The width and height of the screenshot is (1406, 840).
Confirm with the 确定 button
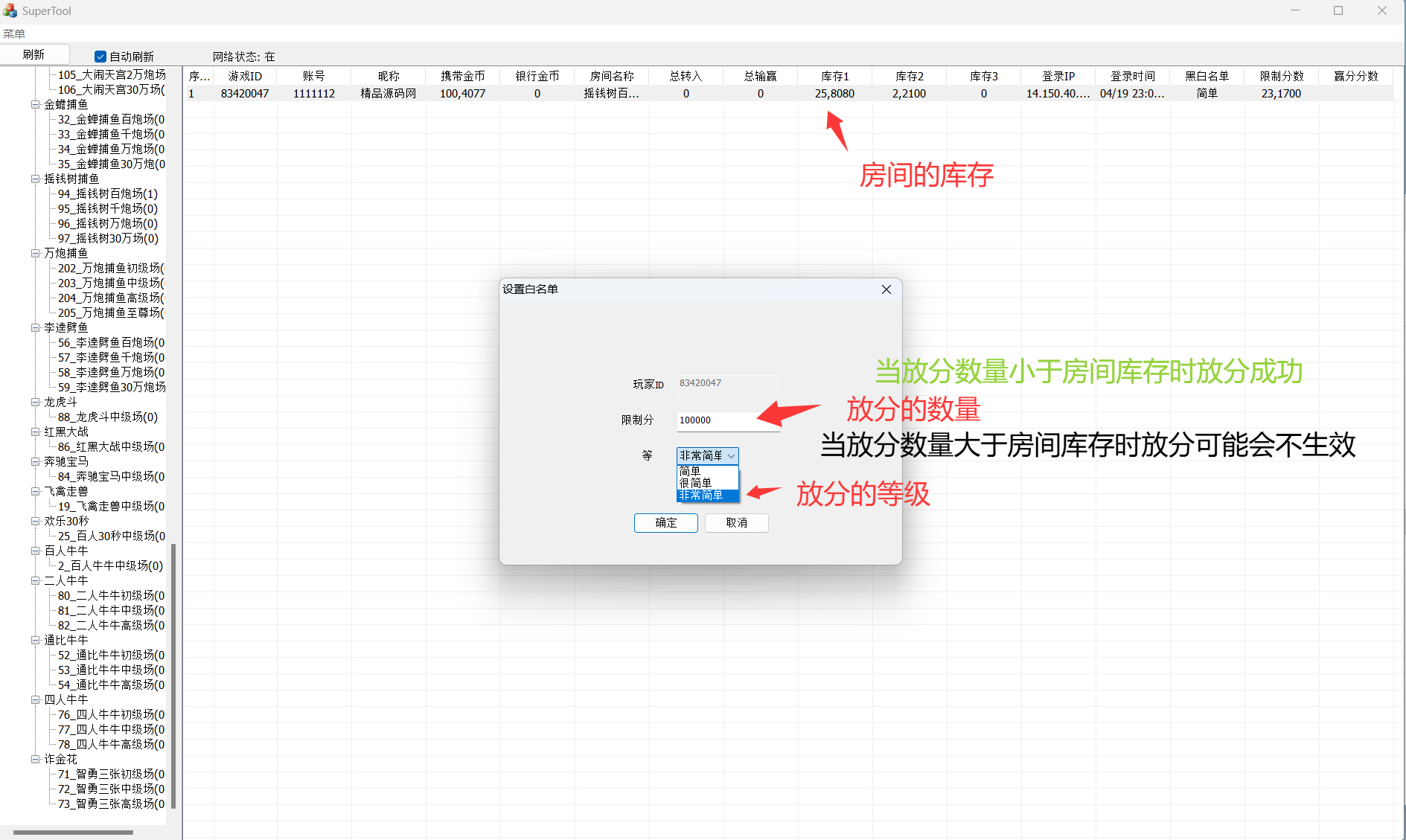point(665,523)
